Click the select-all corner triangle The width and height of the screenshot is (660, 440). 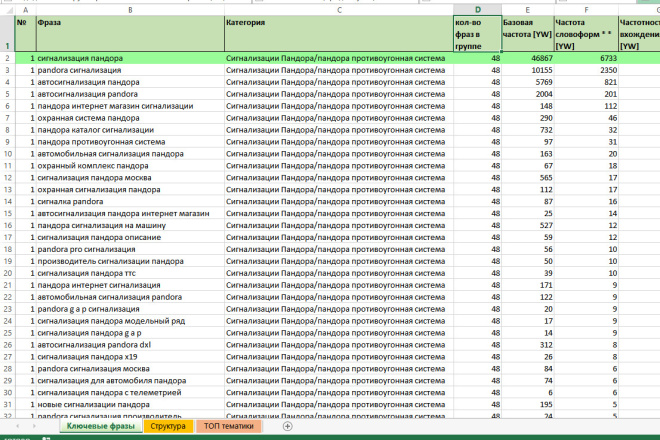(x=9, y=10)
